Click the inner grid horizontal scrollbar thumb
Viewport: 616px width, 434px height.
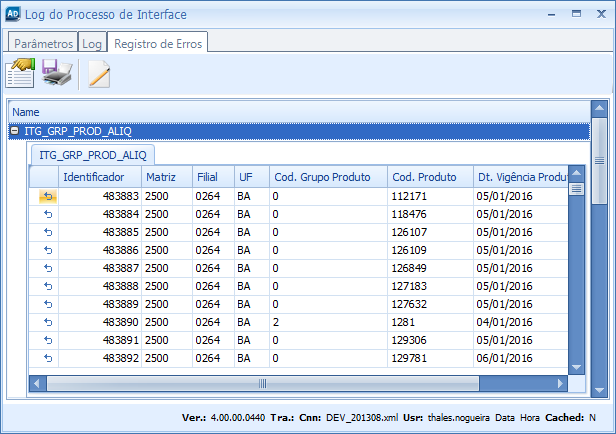[262, 383]
